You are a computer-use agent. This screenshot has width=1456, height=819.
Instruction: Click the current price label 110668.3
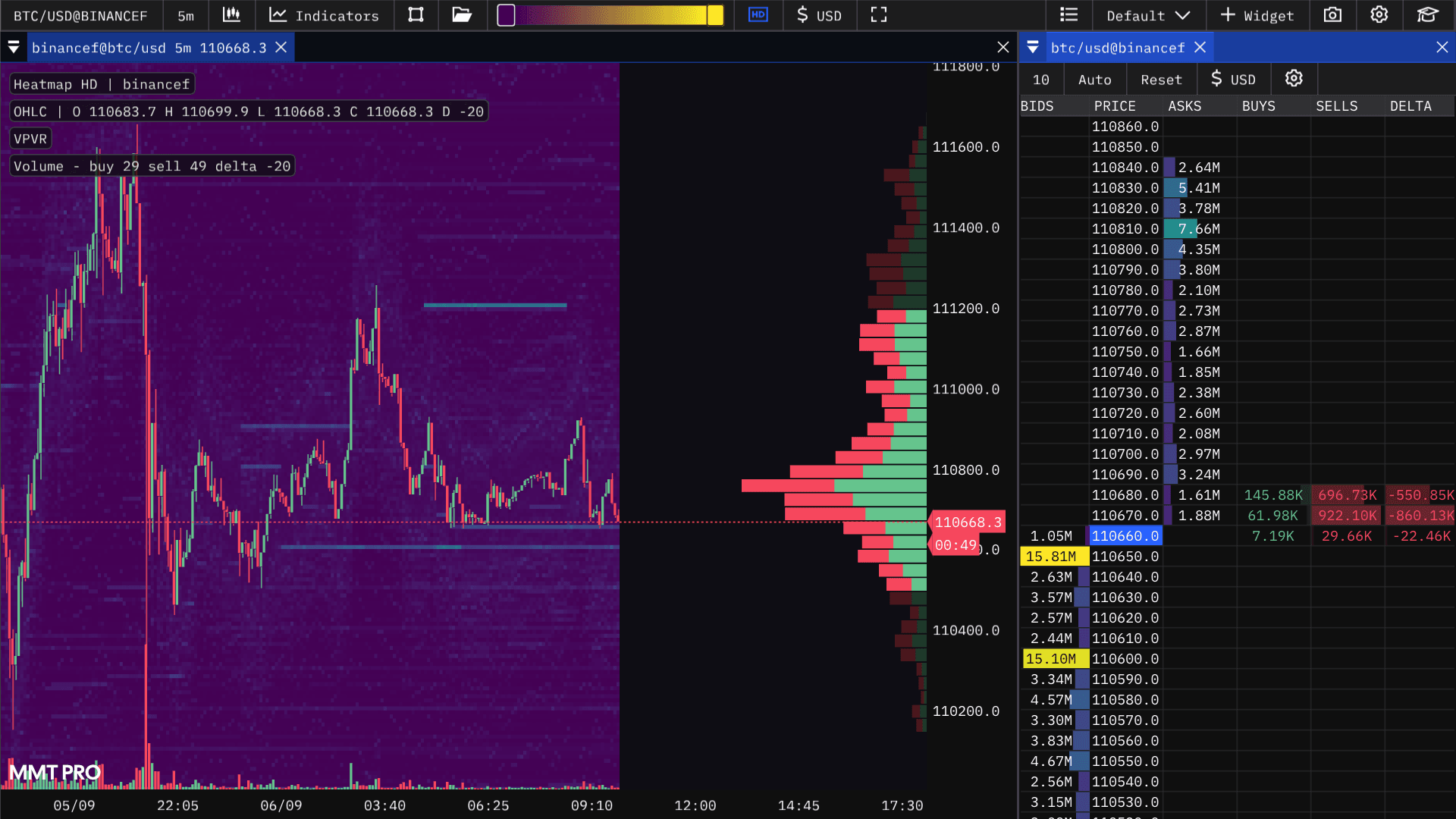click(x=968, y=522)
